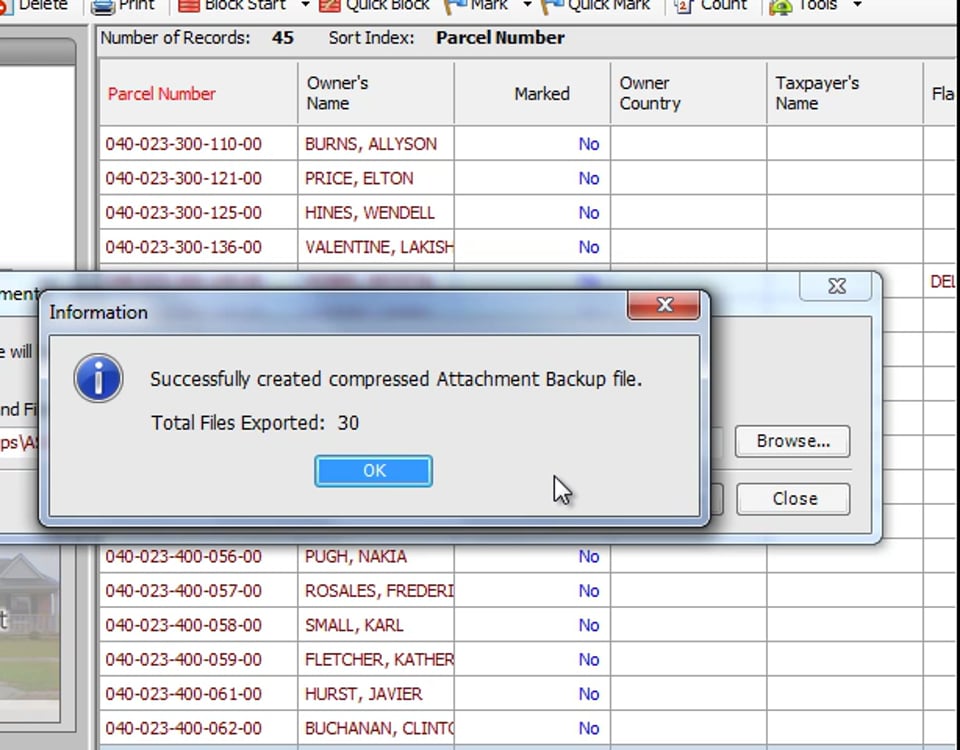
Task: Click owner name FLETCHER, KATHER
Action: pyautogui.click(x=379, y=659)
